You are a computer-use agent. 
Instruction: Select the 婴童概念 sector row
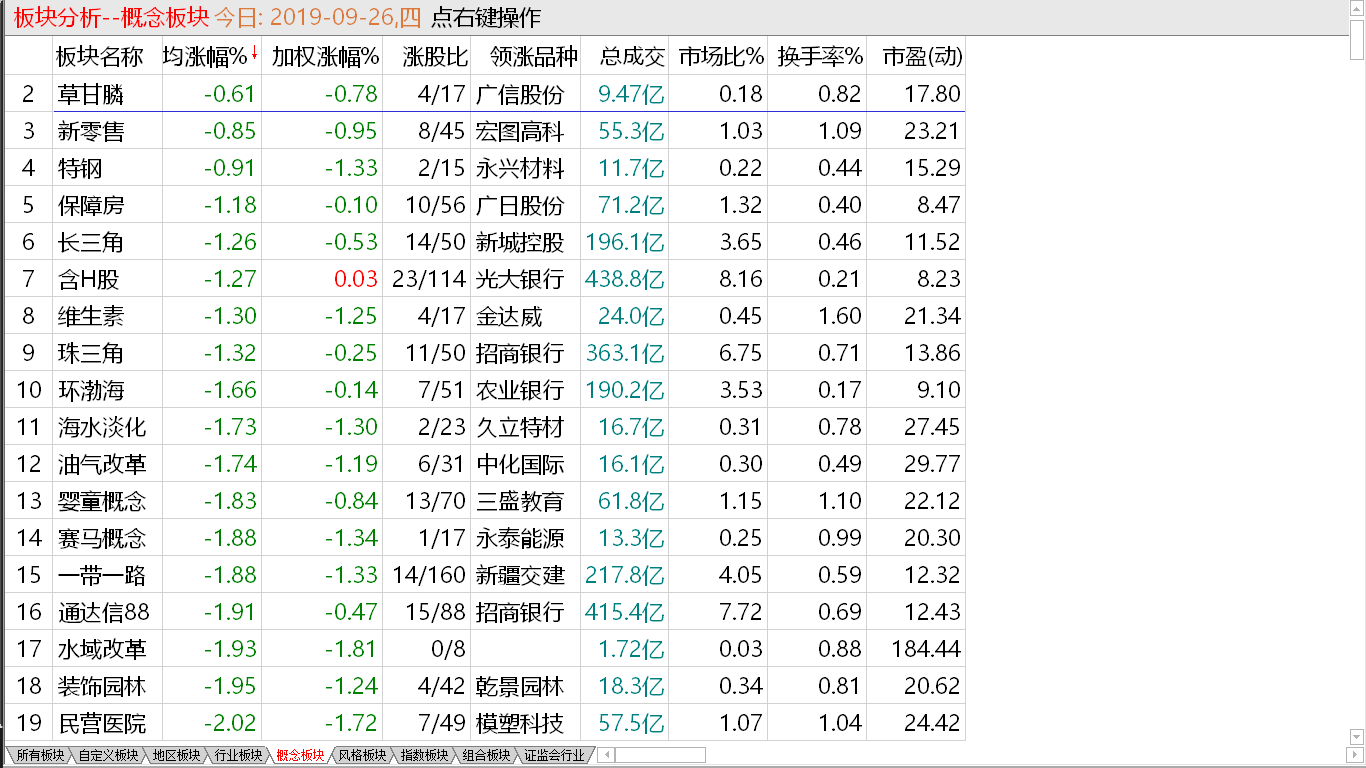(x=485, y=501)
